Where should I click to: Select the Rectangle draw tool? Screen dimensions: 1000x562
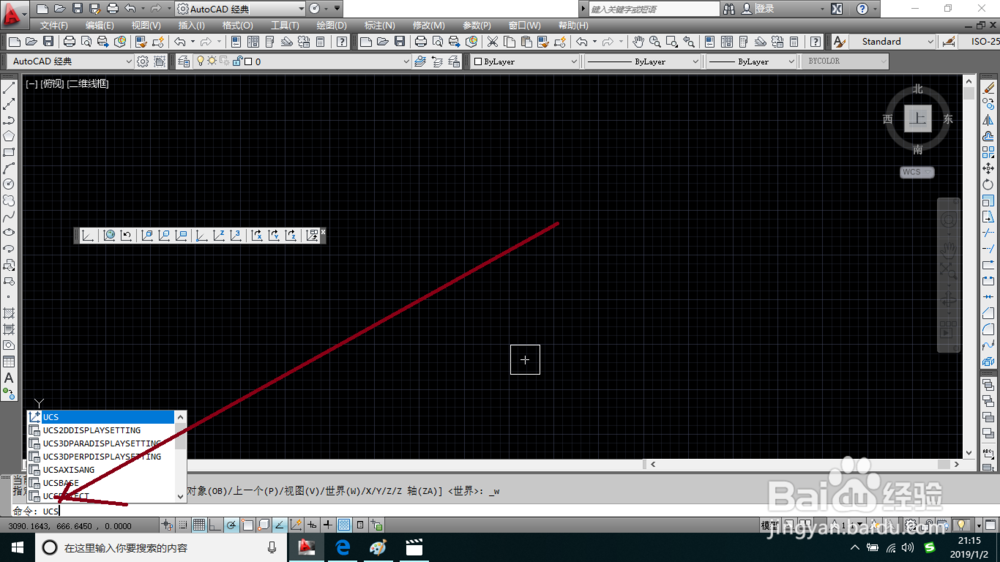click(9, 152)
